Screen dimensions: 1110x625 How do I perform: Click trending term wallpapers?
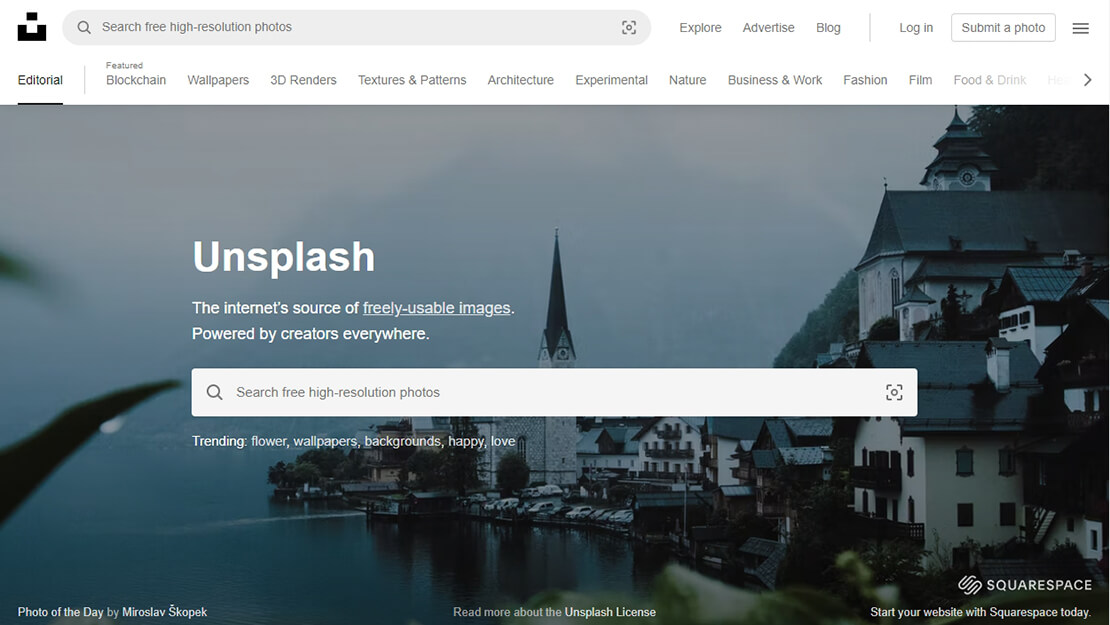coord(325,441)
